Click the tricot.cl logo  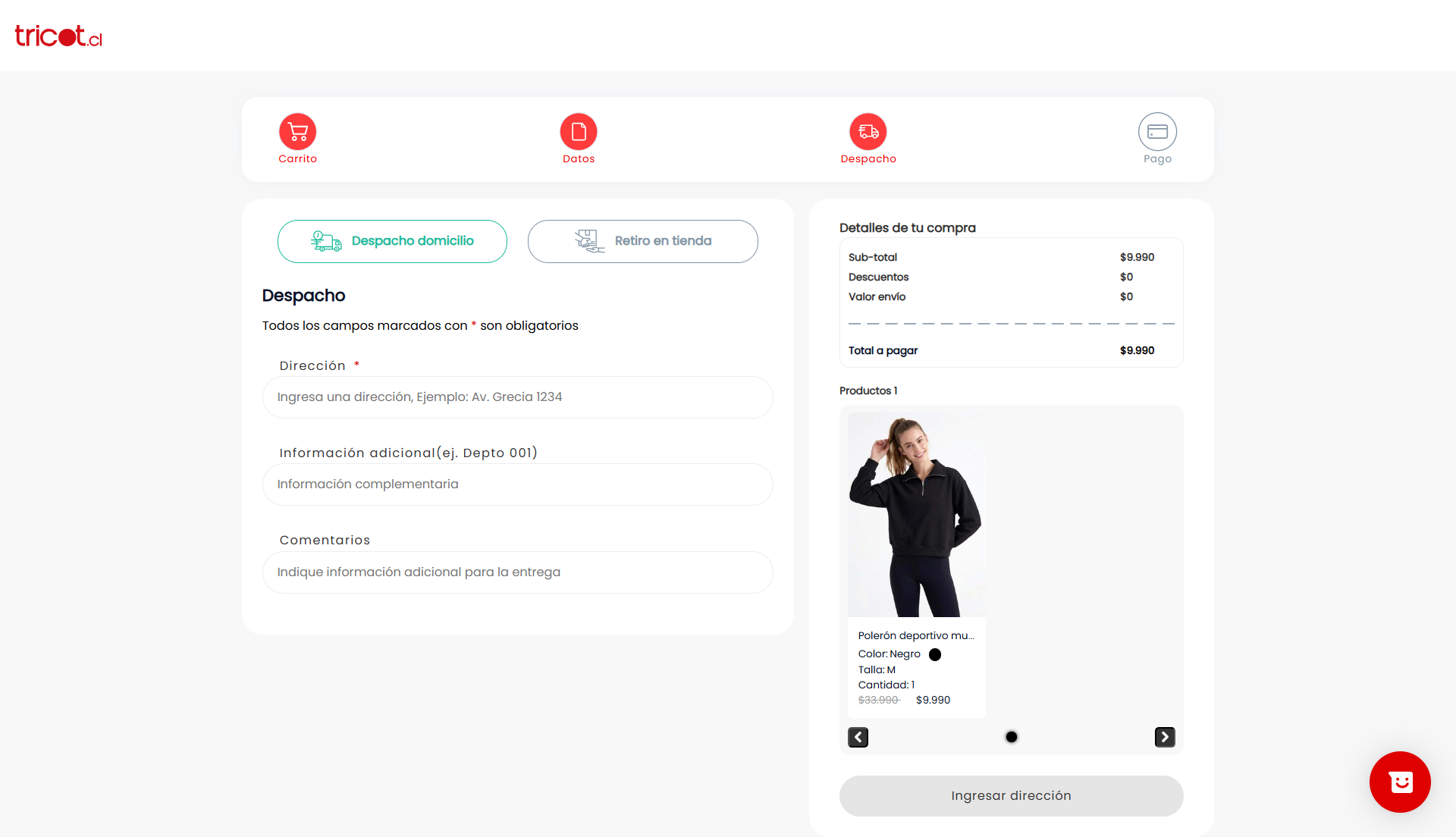coord(58,36)
